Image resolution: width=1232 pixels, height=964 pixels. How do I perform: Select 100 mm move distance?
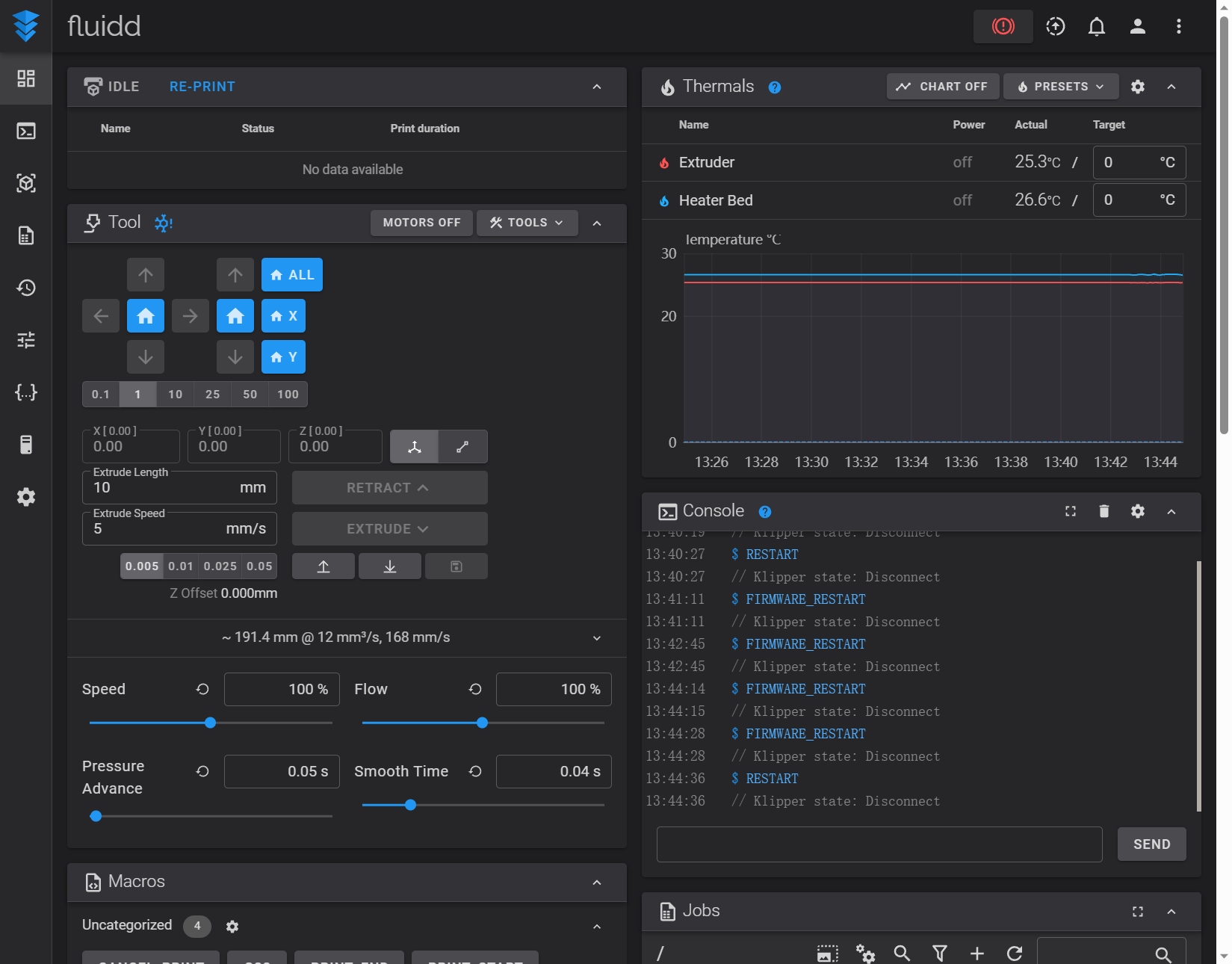click(288, 395)
